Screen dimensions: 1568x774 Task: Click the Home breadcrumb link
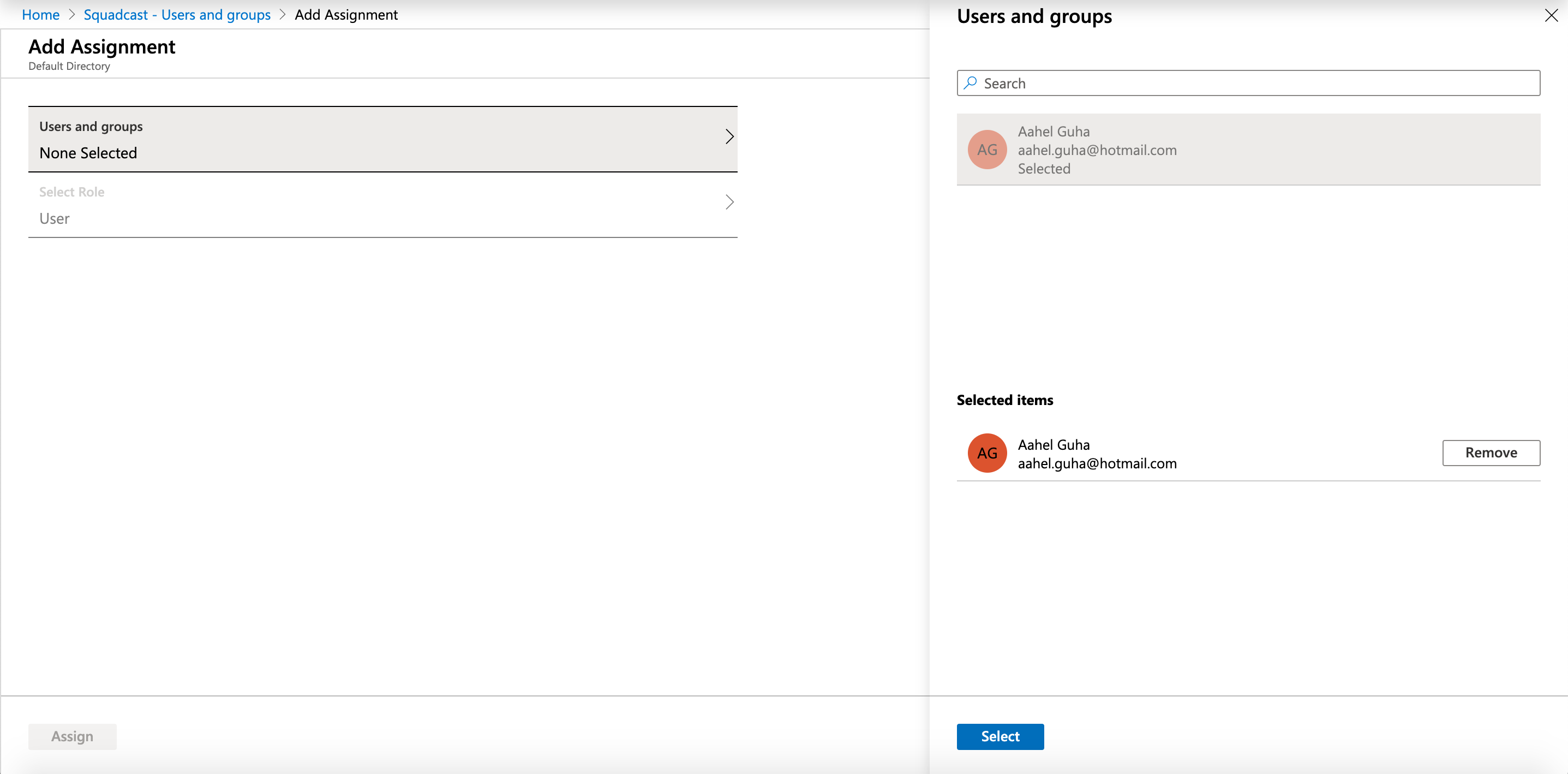pyautogui.click(x=40, y=15)
